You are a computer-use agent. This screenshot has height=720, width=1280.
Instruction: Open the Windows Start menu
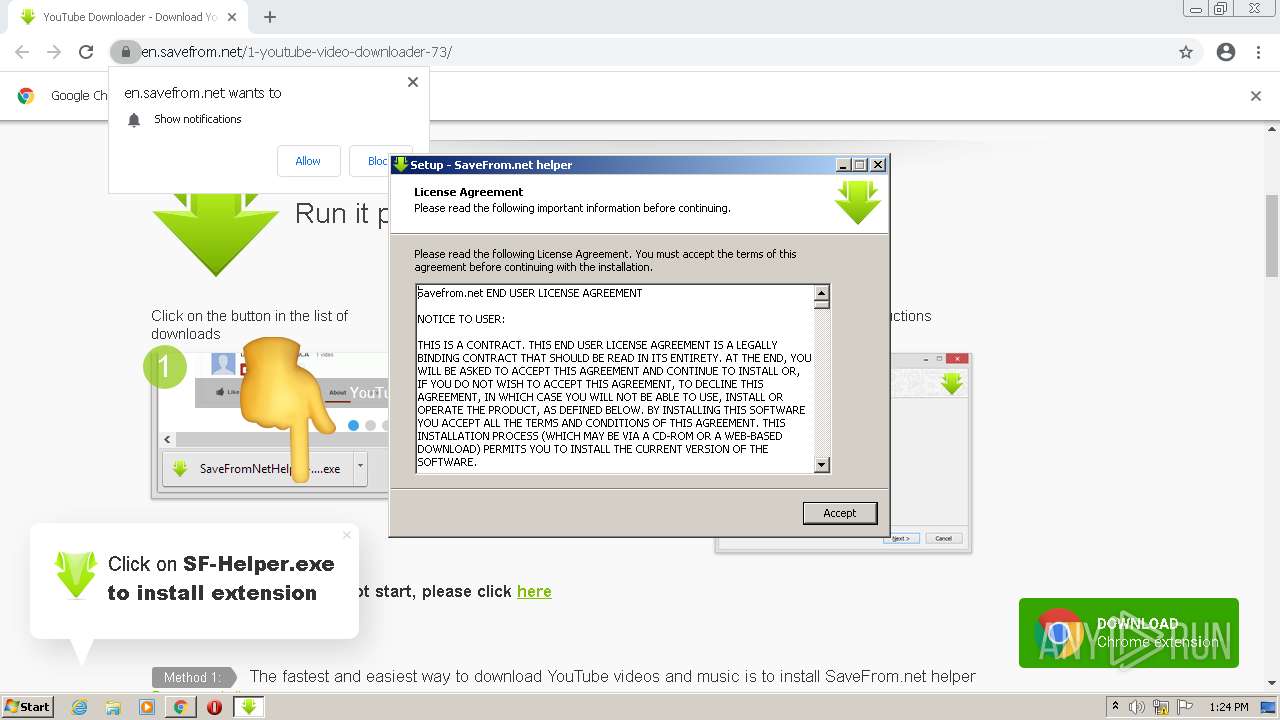point(28,707)
